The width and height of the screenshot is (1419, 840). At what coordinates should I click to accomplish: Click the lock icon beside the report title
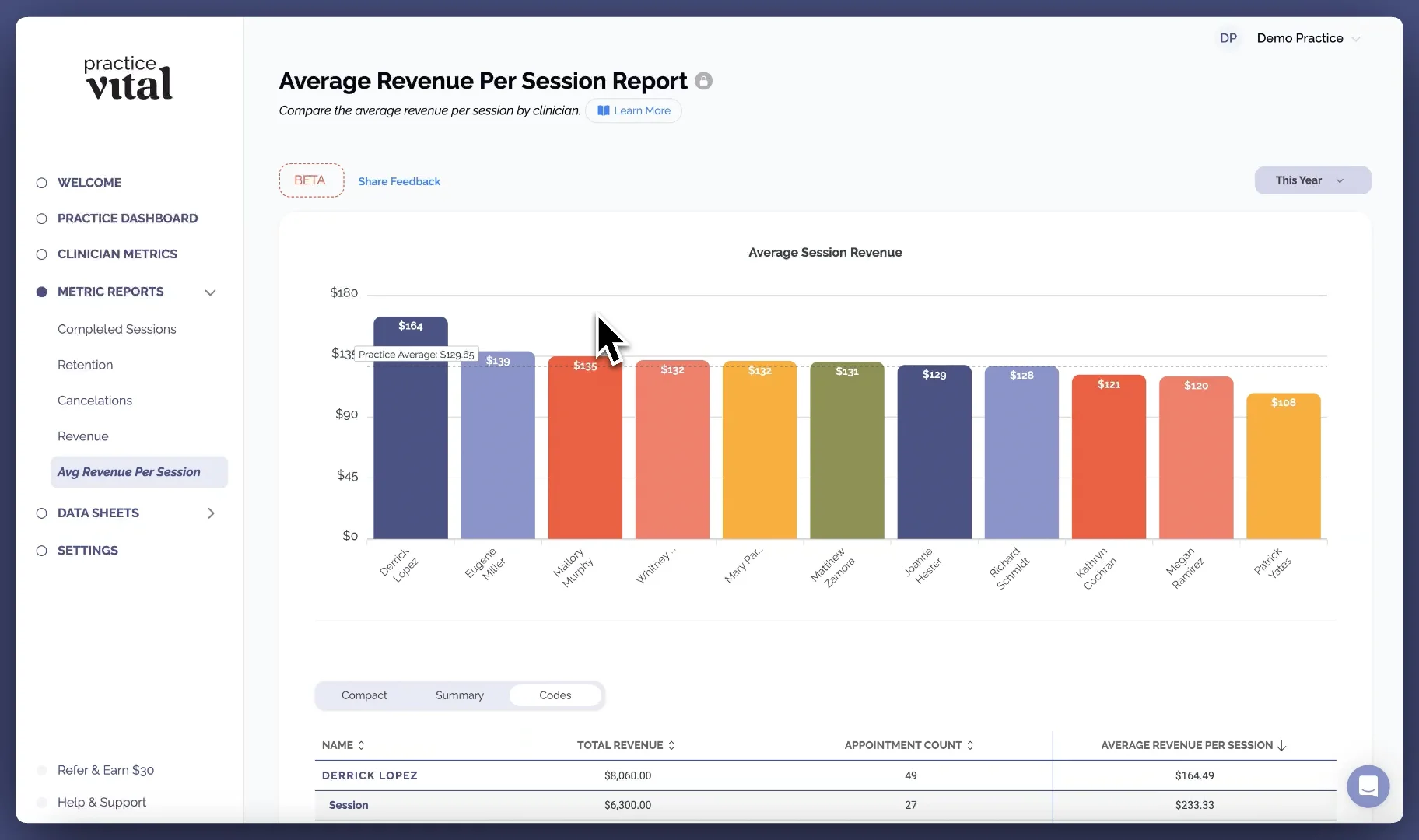point(703,81)
